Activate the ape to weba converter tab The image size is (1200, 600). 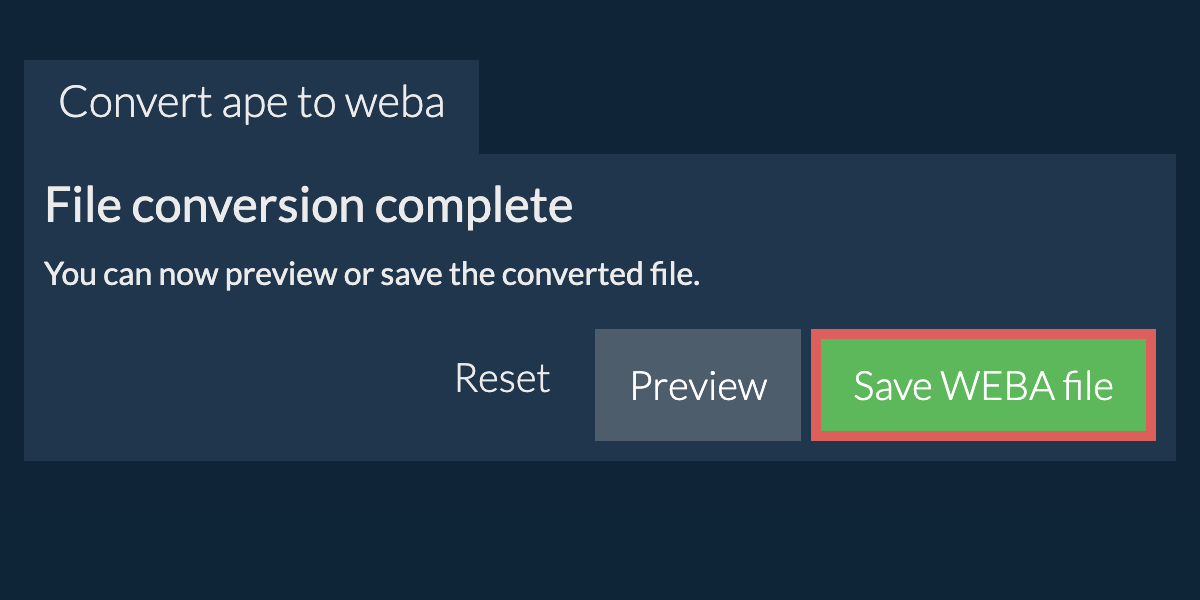pos(251,104)
